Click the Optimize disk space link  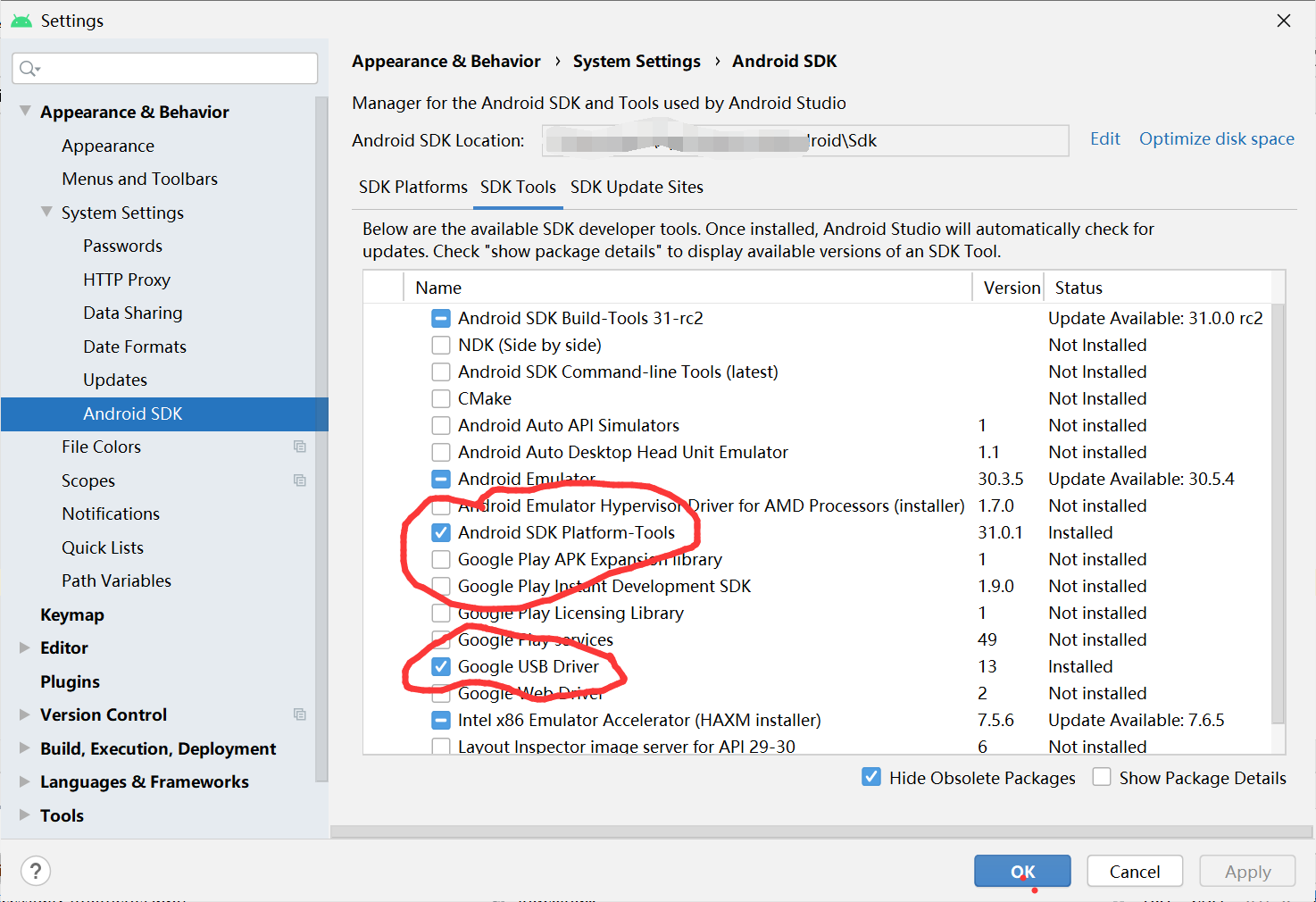point(1217,138)
